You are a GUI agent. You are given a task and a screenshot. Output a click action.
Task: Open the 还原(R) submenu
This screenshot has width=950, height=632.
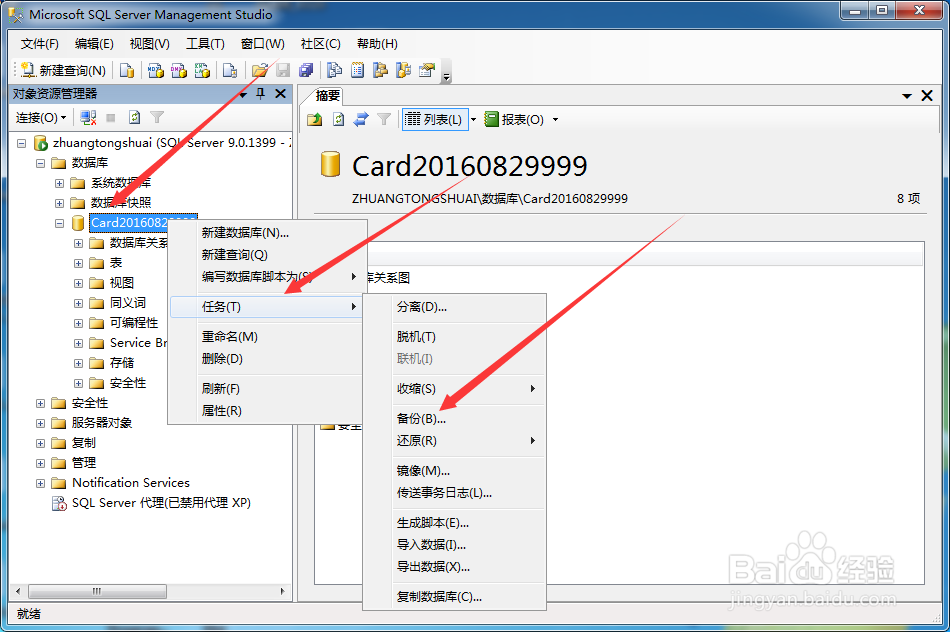pos(454,441)
